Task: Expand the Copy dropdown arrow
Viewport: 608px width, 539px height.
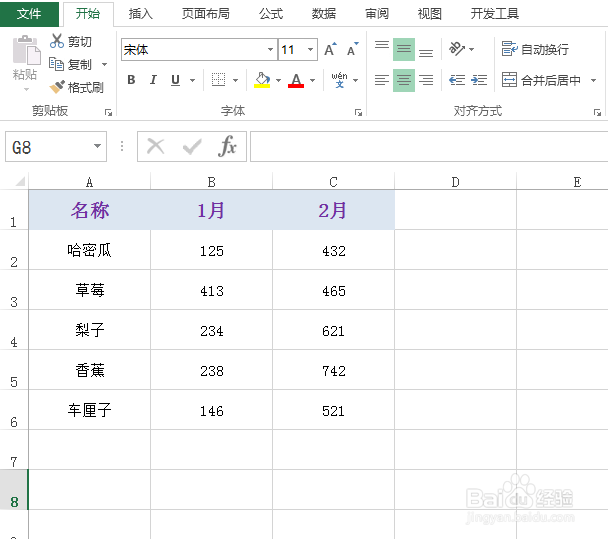Action: (x=104, y=64)
